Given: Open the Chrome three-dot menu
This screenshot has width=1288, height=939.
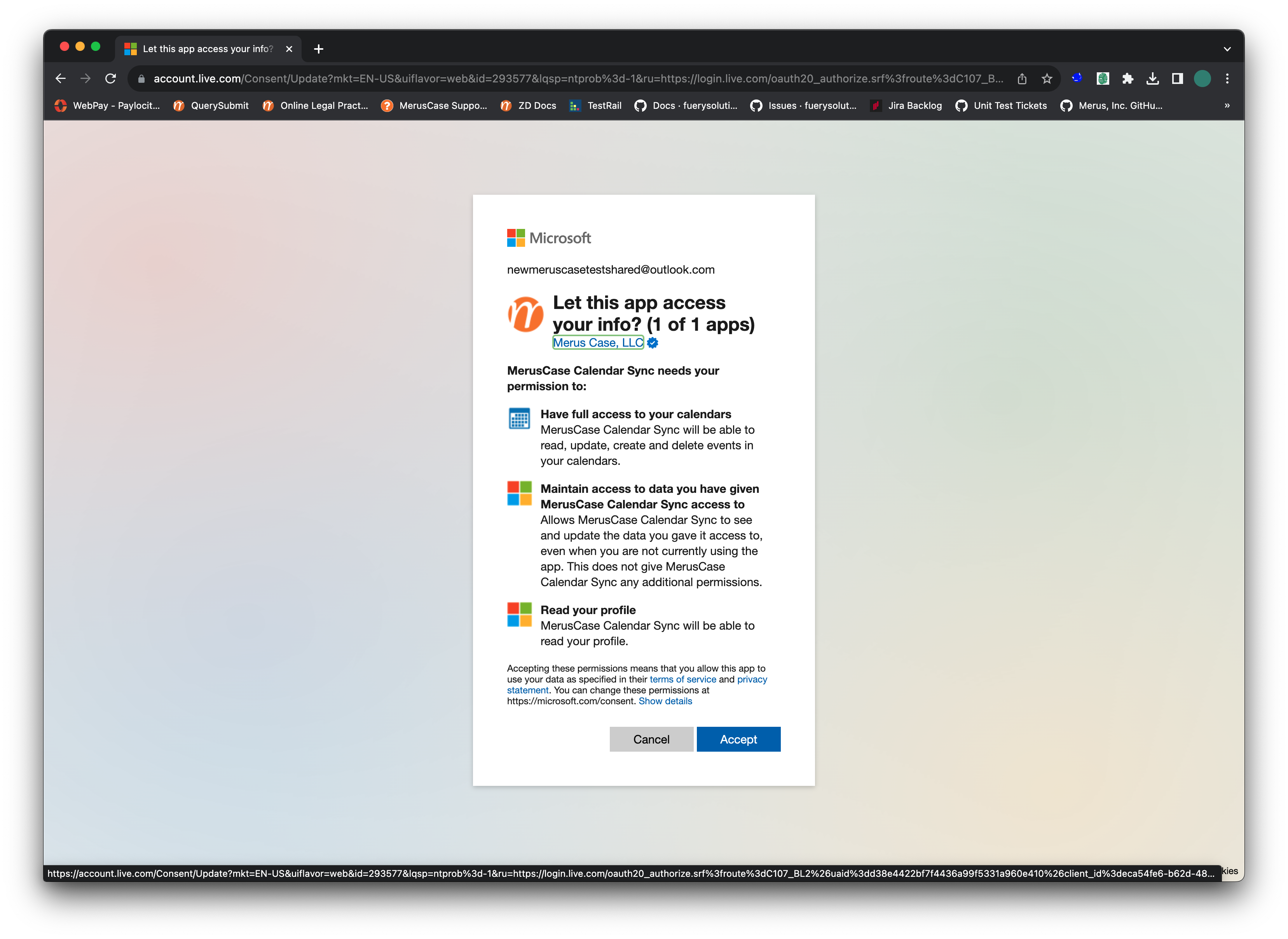Looking at the screenshot, I should 1227,79.
